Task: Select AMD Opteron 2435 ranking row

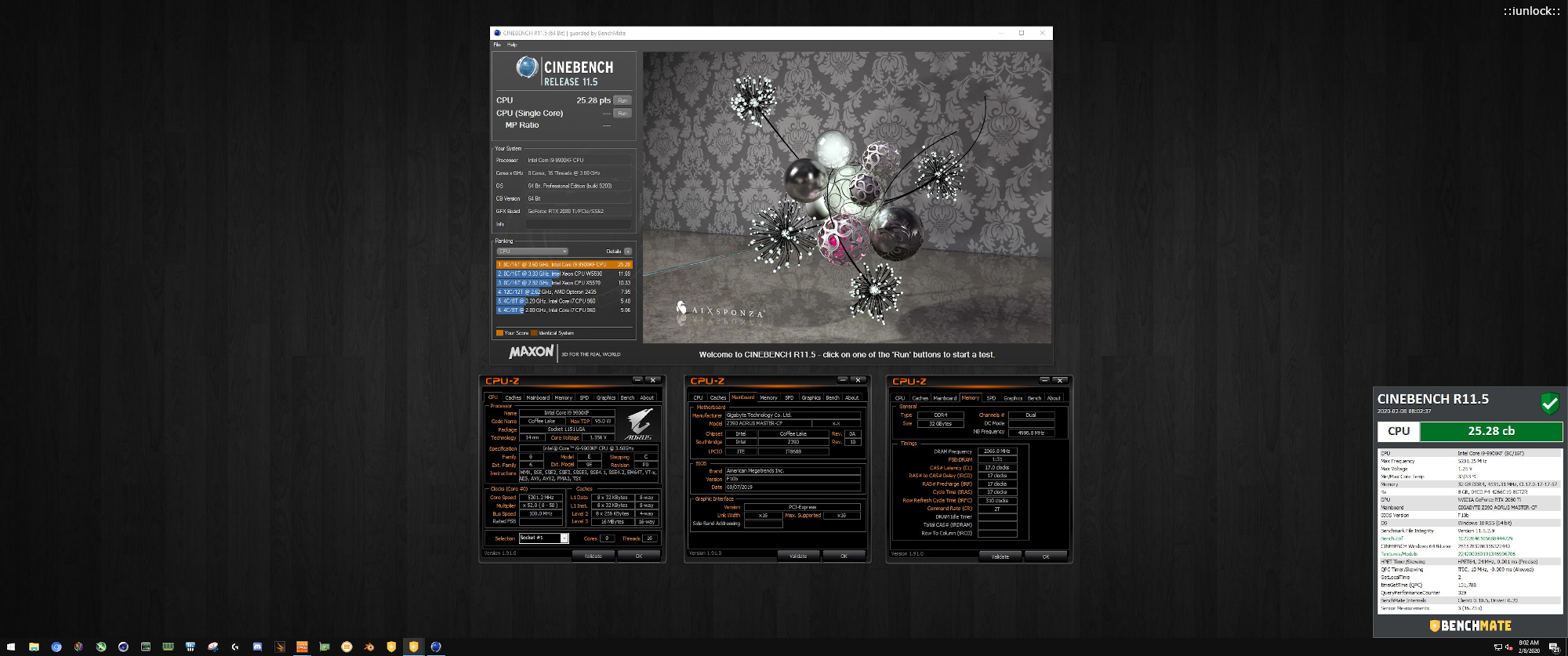Action: click(564, 292)
